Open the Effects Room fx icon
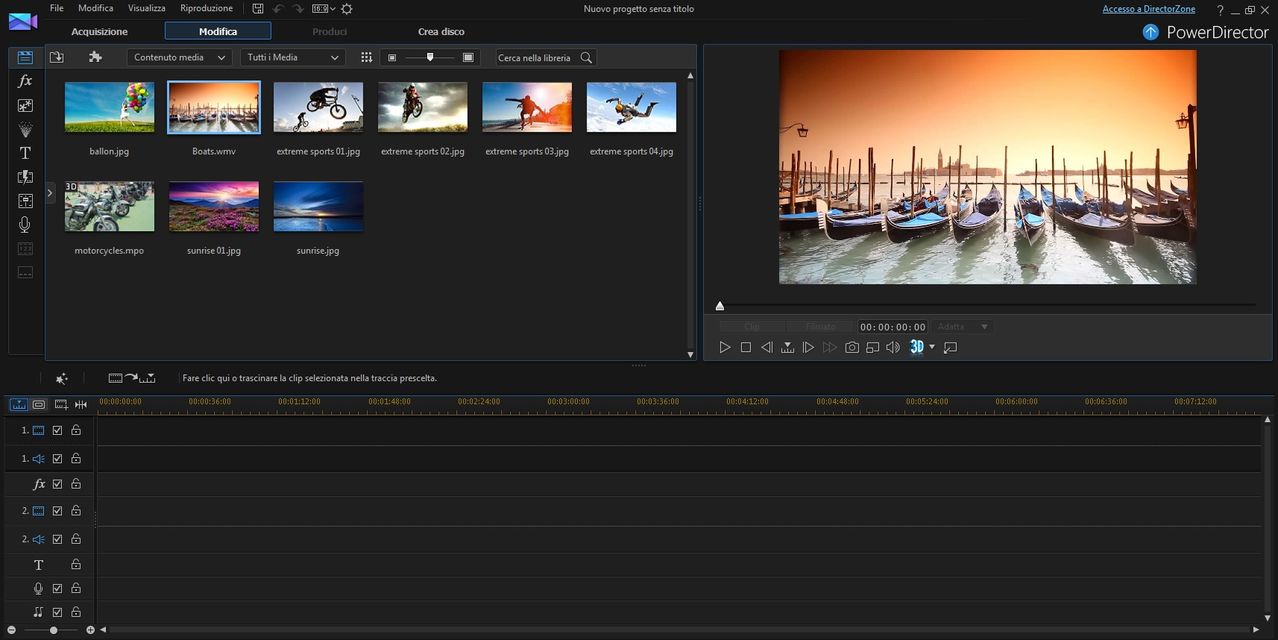 click(x=25, y=81)
